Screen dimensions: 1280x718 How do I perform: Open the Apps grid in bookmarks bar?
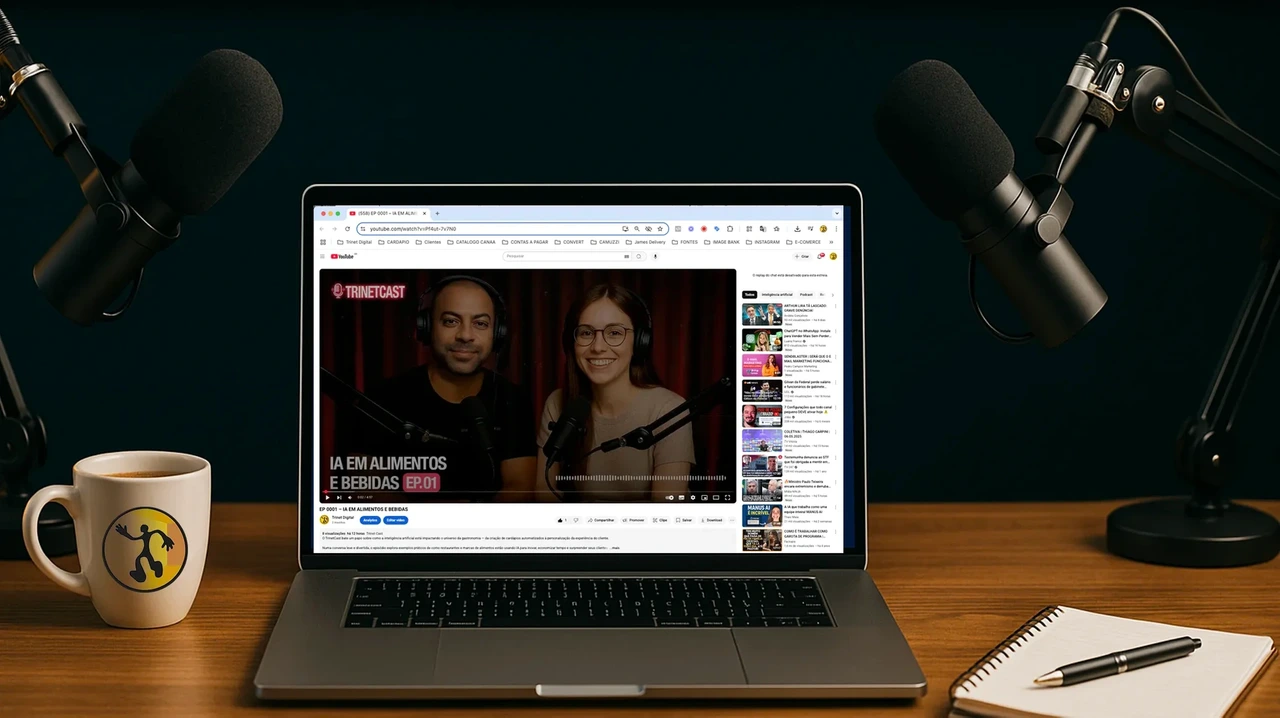(323, 242)
